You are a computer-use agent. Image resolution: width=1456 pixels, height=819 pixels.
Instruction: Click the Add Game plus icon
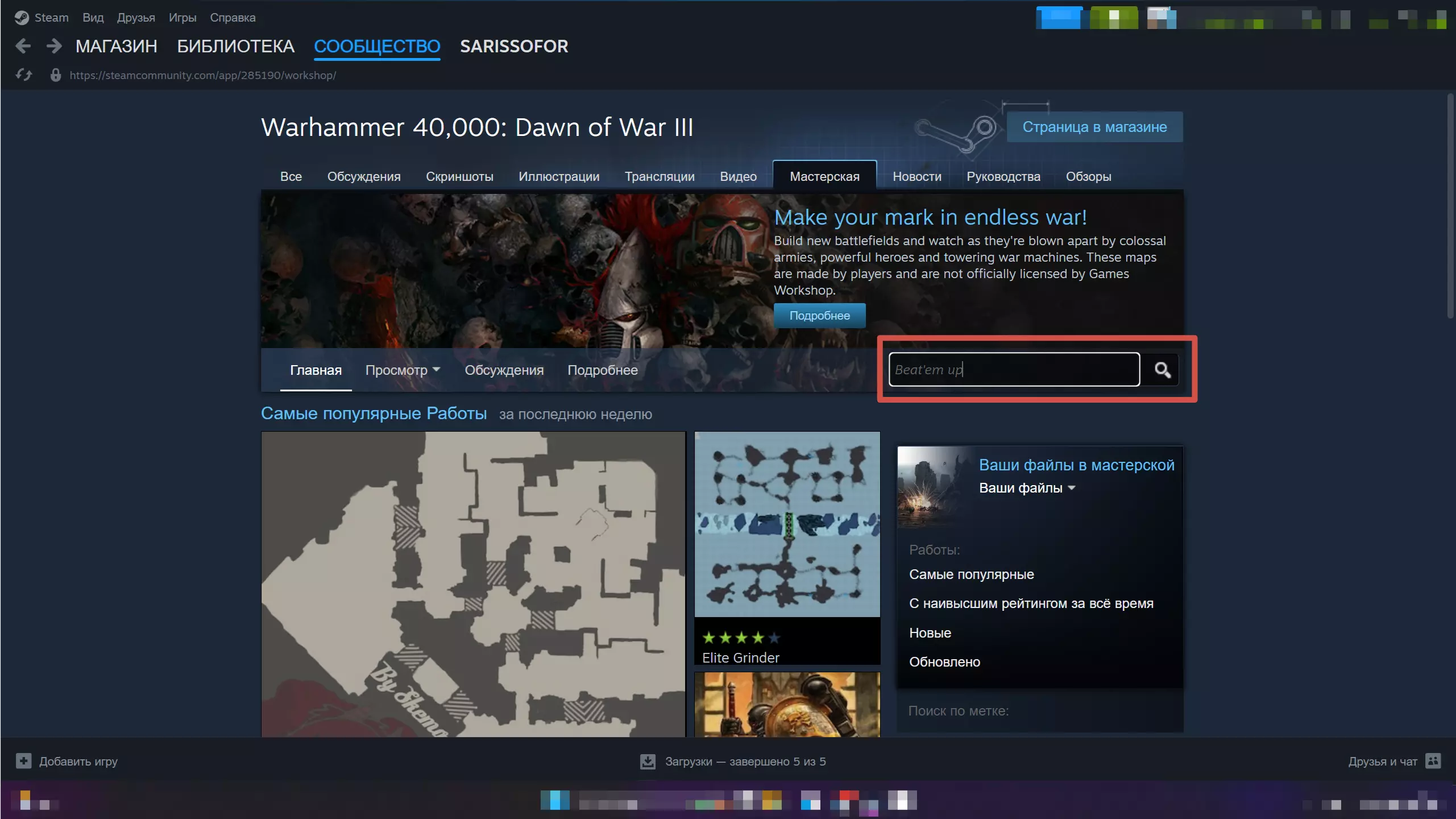coord(23,761)
